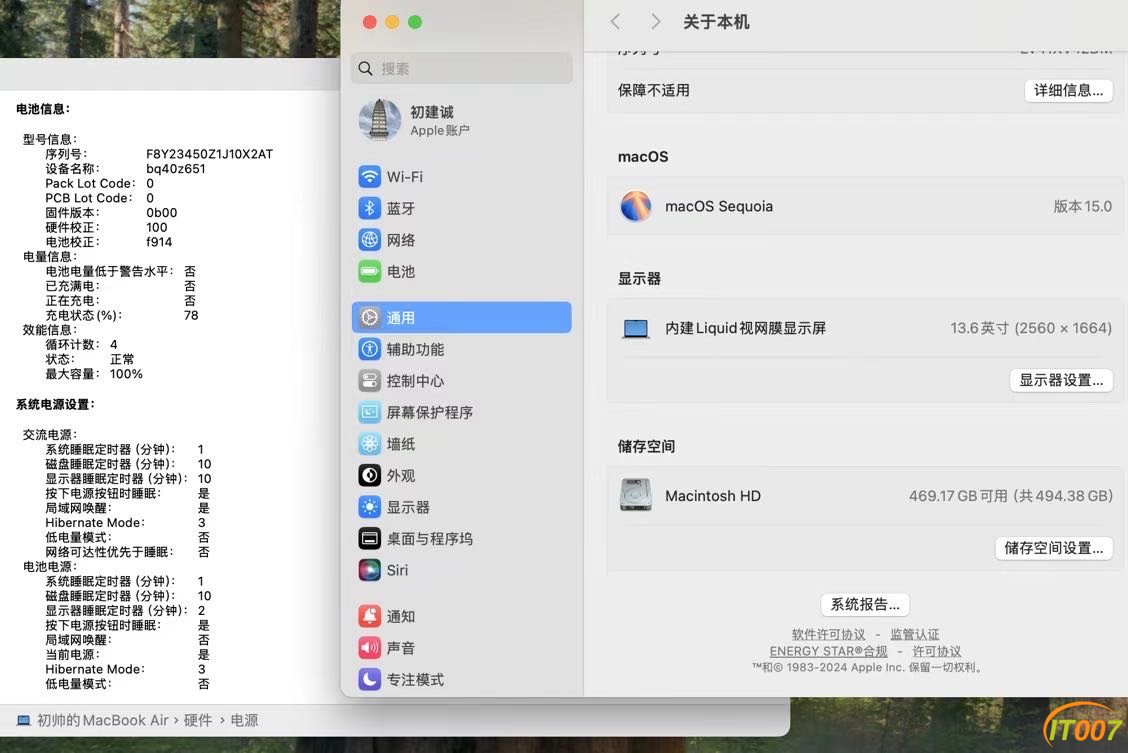Open Accessibility (辅助功能) icon
The height and width of the screenshot is (753, 1128).
tap(369, 350)
